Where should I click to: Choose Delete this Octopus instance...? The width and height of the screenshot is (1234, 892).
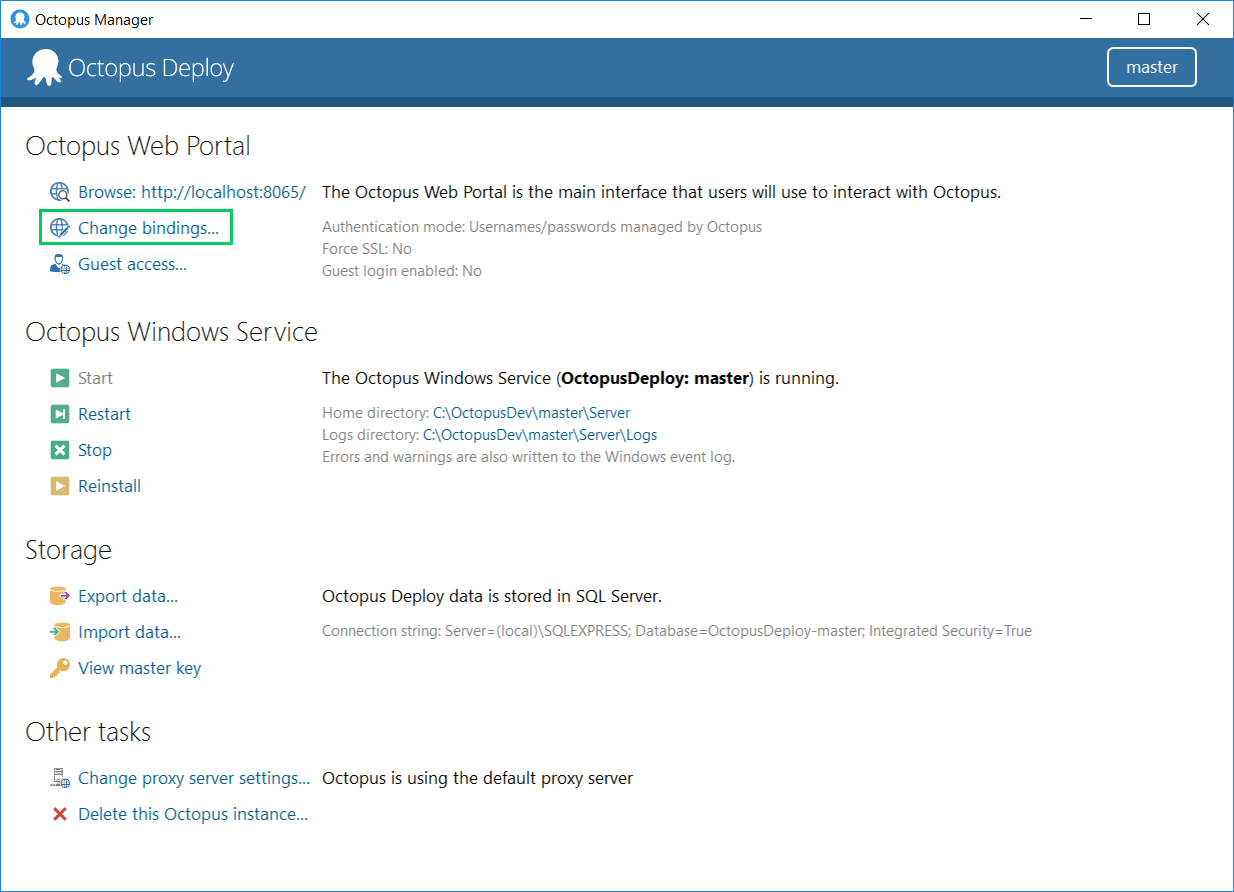(x=193, y=814)
